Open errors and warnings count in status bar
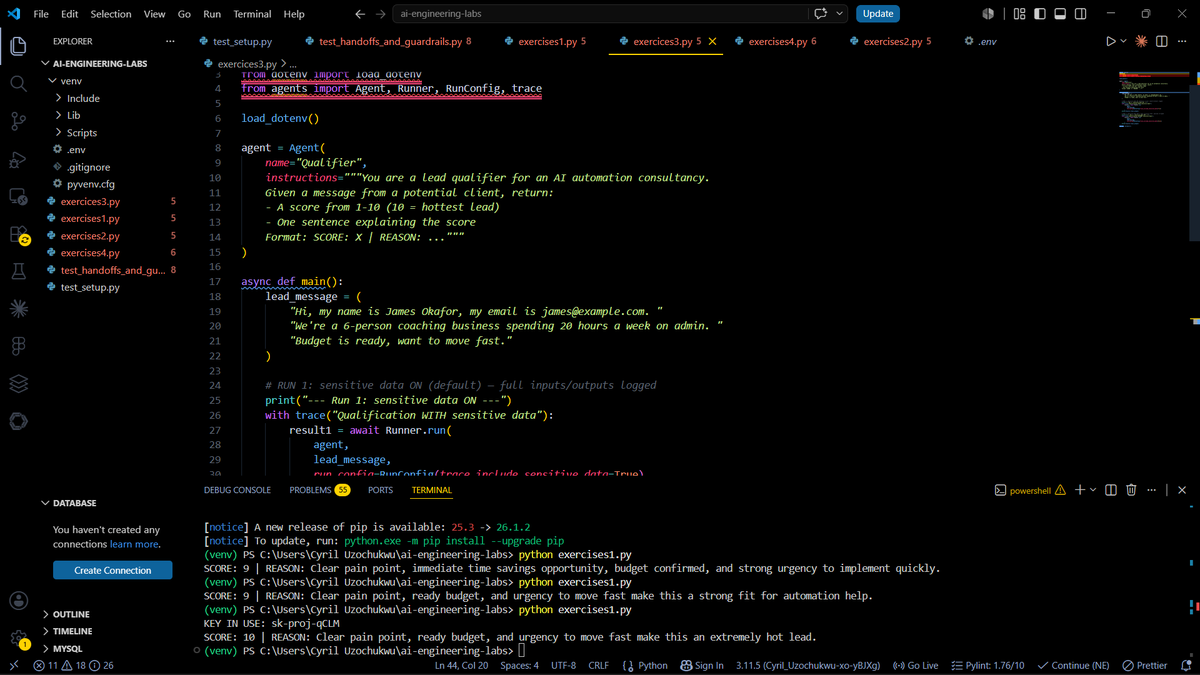The height and width of the screenshot is (675, 1200). tap(74, 665)
